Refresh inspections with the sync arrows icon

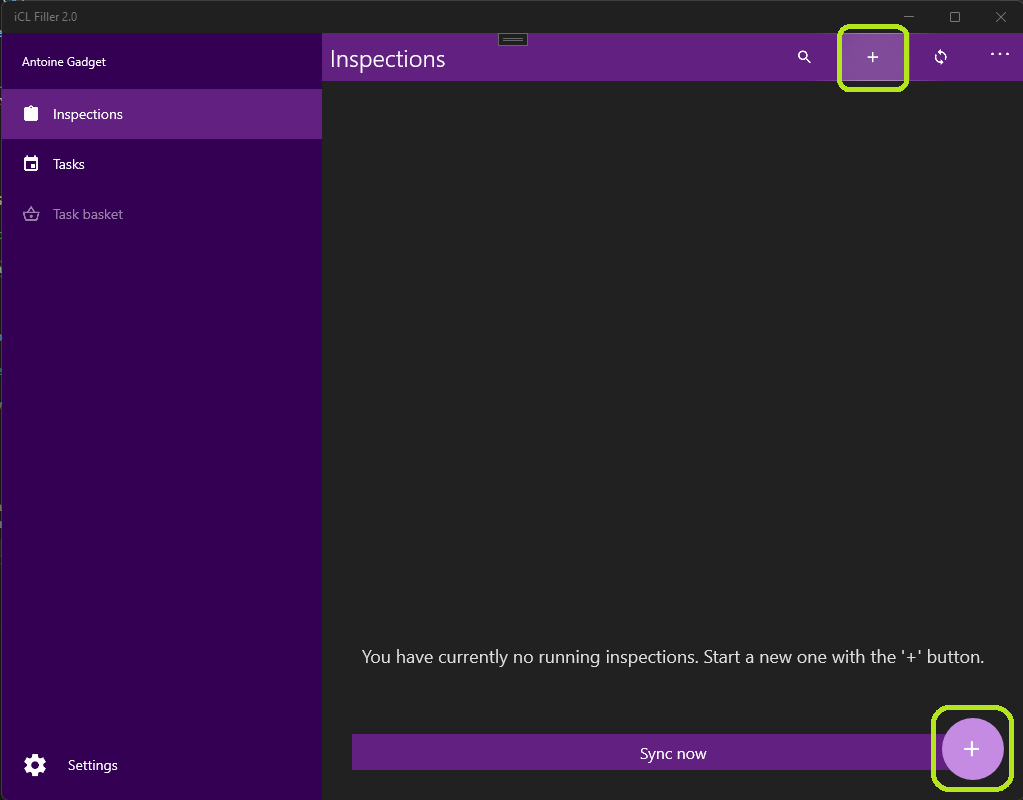click(940, 57)
